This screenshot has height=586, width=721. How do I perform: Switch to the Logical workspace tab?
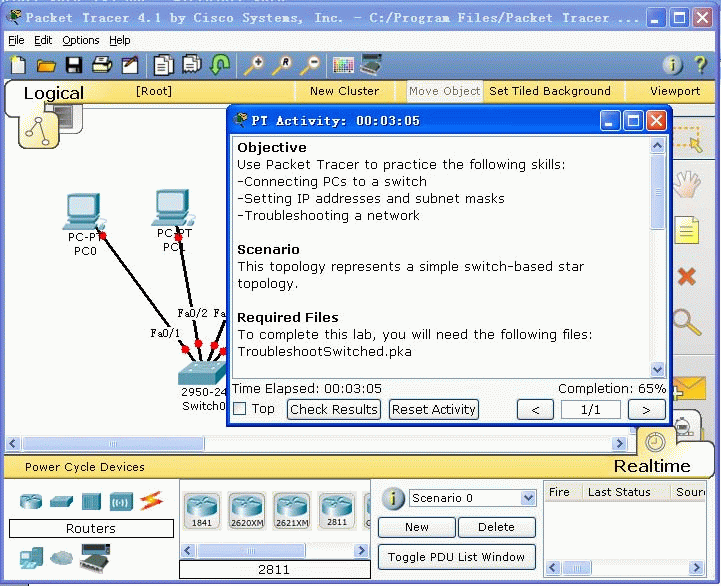point(53,93)
